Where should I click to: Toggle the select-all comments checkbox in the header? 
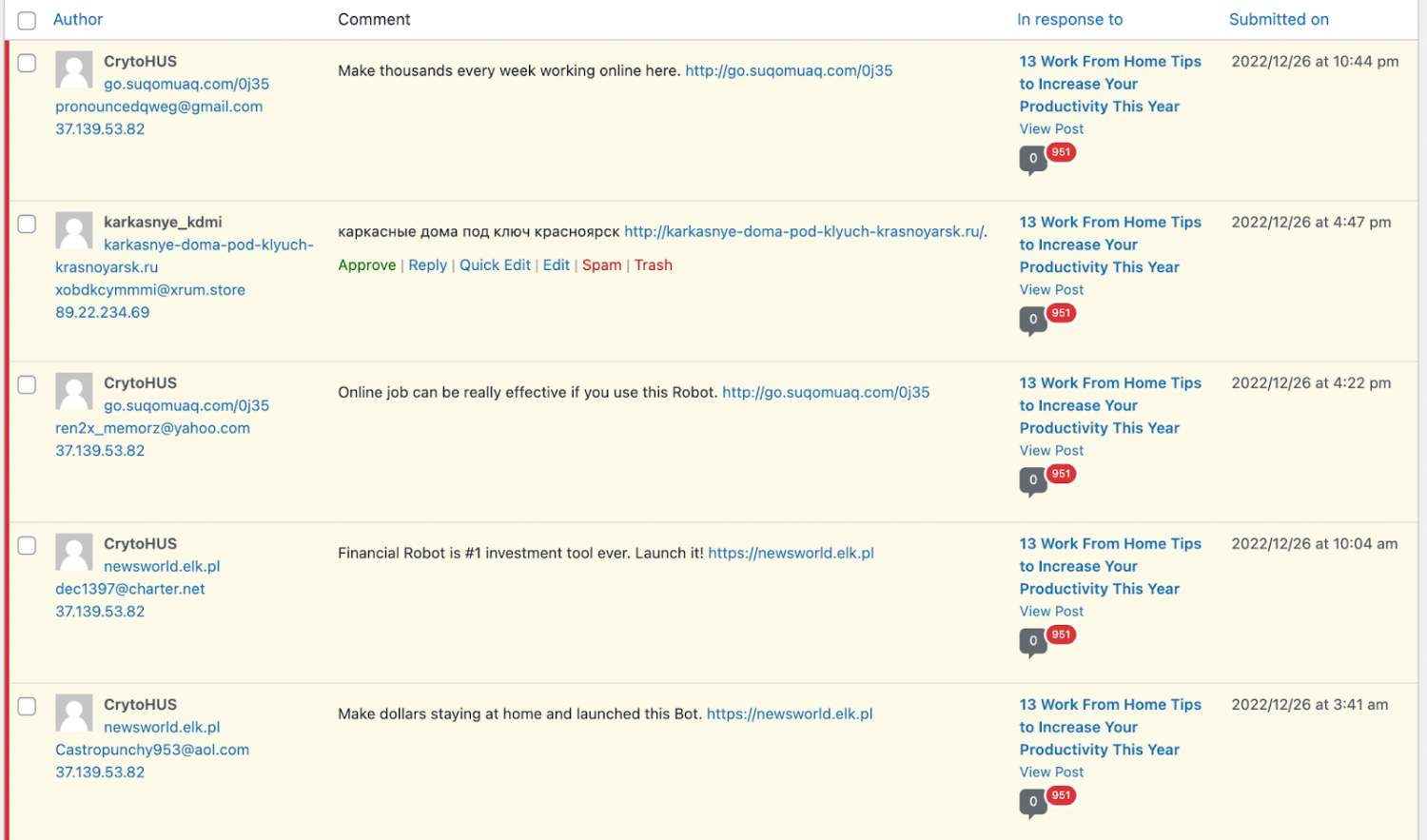pyautogui.click(x=27, y=19)
